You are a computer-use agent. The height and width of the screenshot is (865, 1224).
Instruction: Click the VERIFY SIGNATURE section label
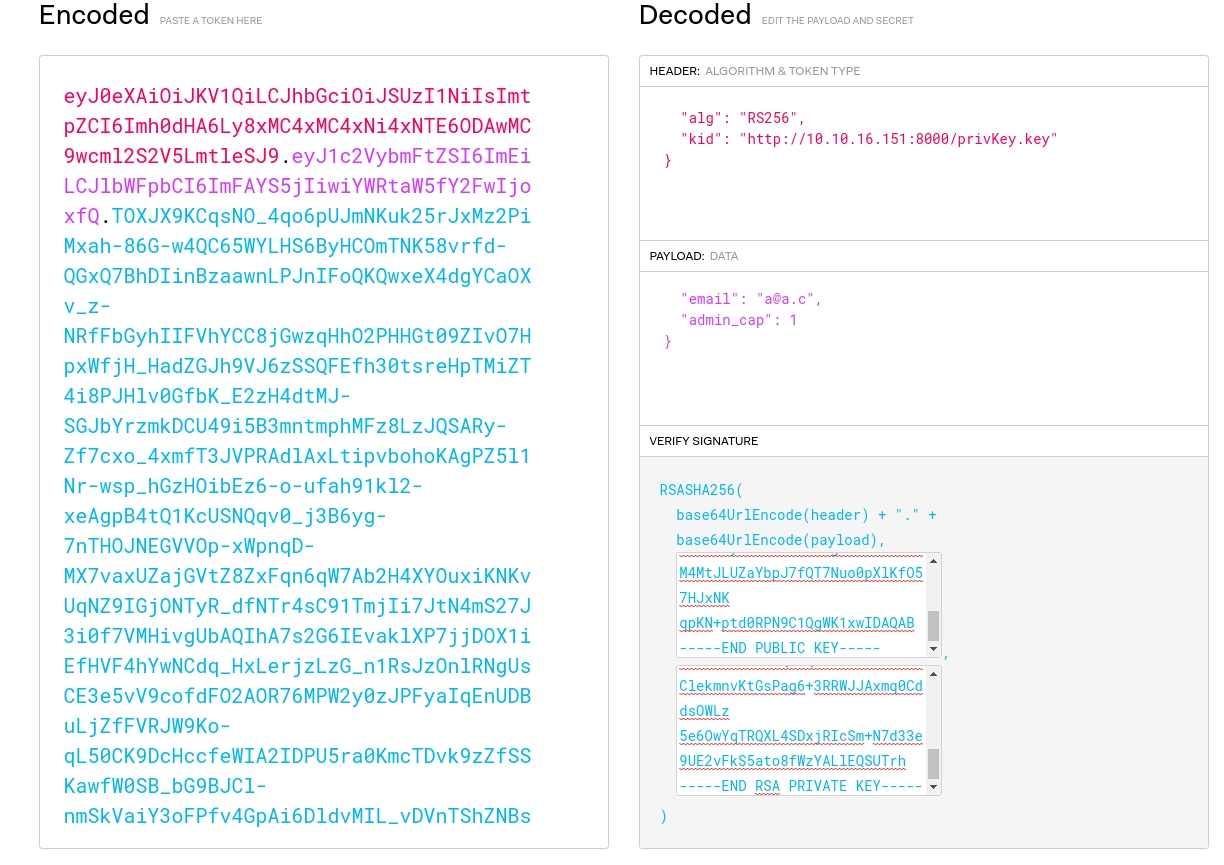point(703,441)
